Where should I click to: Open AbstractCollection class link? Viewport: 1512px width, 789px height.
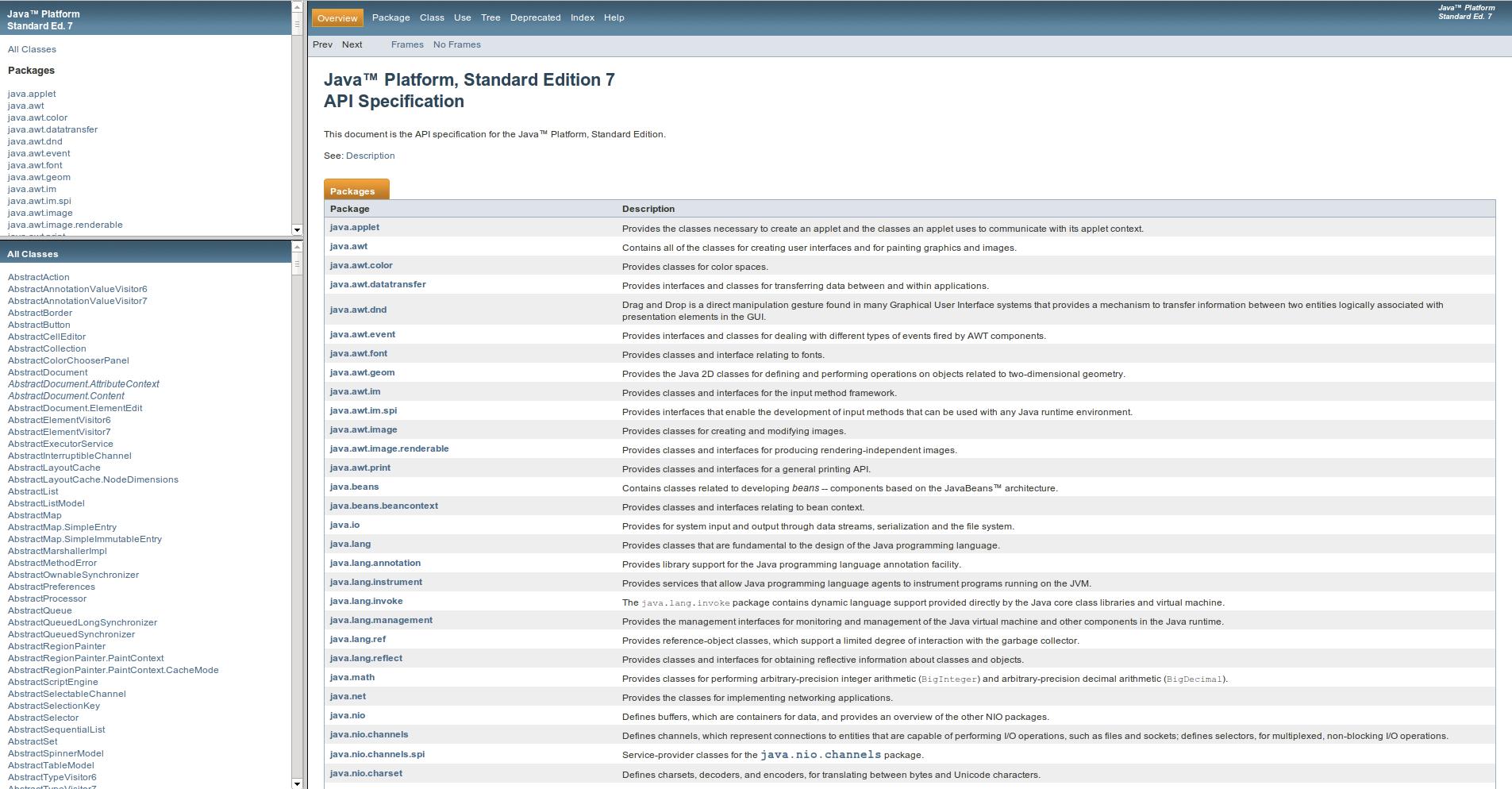click(x=47, y=348)
